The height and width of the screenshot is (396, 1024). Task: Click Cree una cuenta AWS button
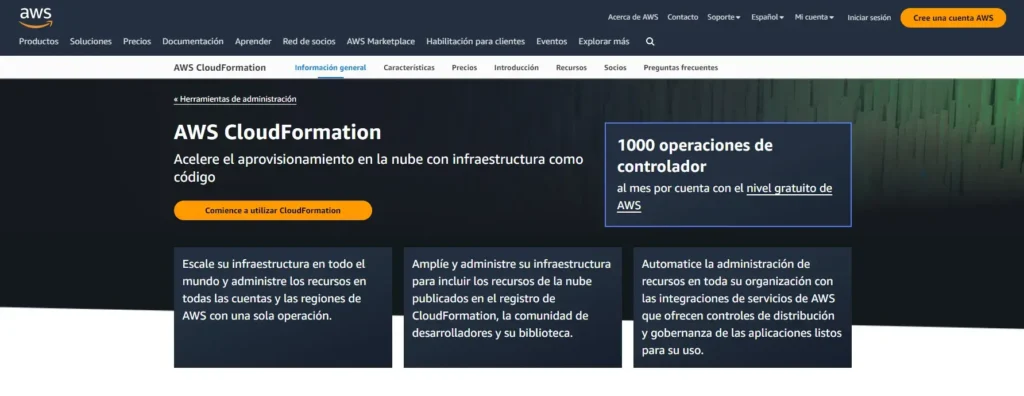(953, 18)
